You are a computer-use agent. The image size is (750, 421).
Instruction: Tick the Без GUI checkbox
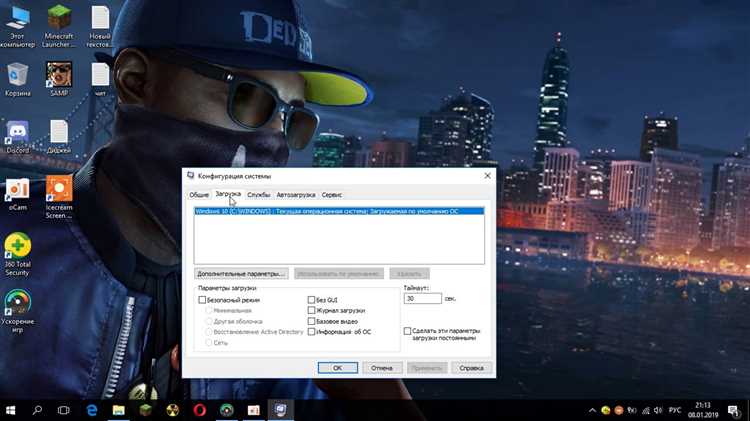(x=311, y=299)
